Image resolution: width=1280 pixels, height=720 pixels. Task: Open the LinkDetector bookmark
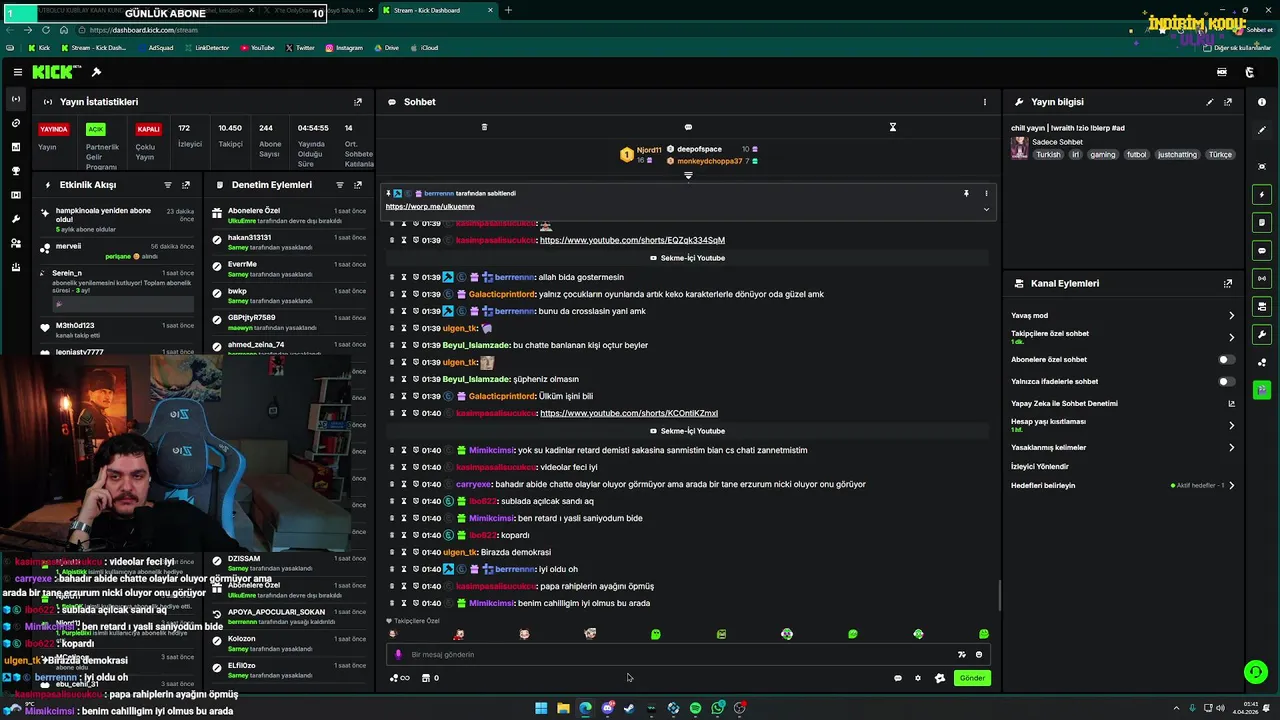(x=206, y=48)
